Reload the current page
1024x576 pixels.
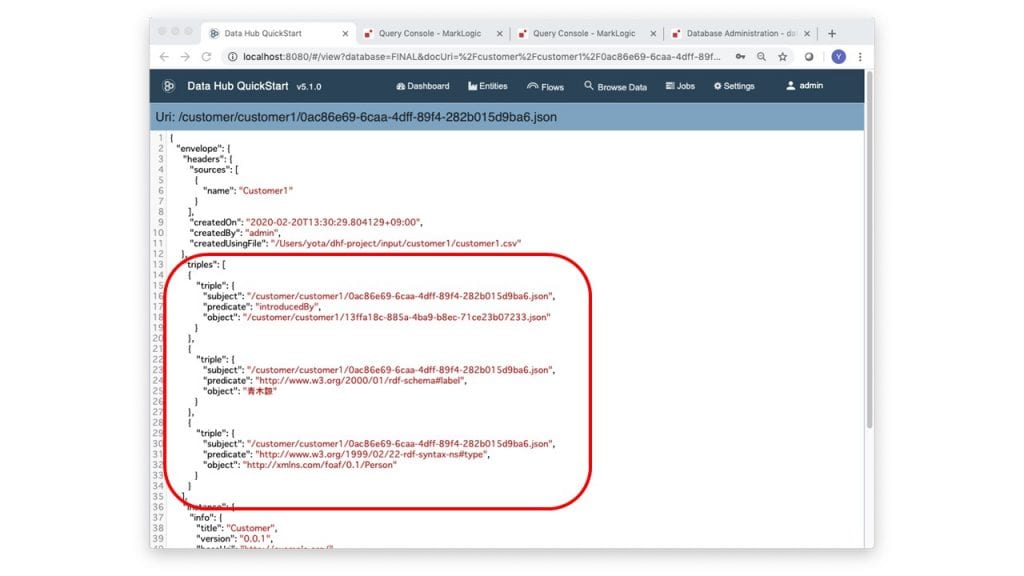pos(207,57)
